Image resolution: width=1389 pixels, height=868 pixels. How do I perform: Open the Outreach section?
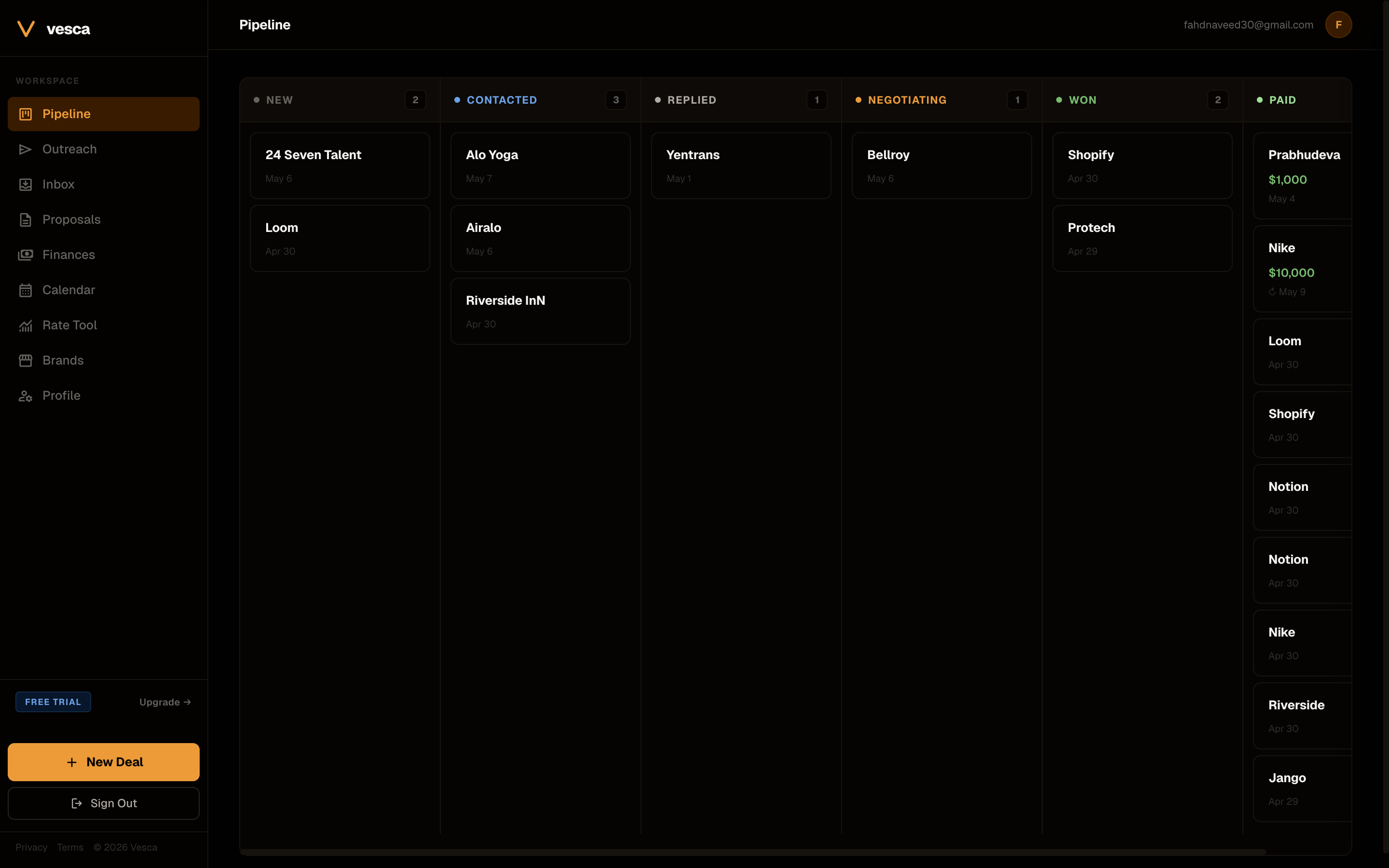[x=103, y=149]
